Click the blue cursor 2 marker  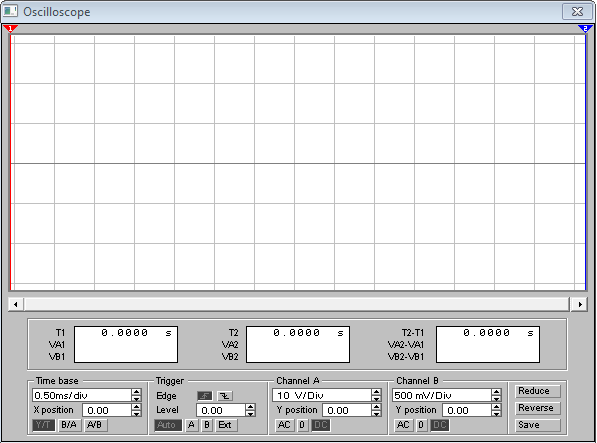coord(585,29)
